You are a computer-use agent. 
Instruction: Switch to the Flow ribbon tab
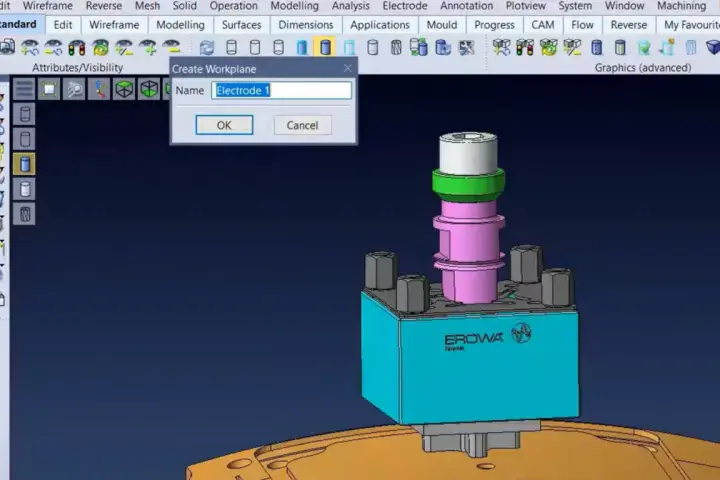click(582, 25)
